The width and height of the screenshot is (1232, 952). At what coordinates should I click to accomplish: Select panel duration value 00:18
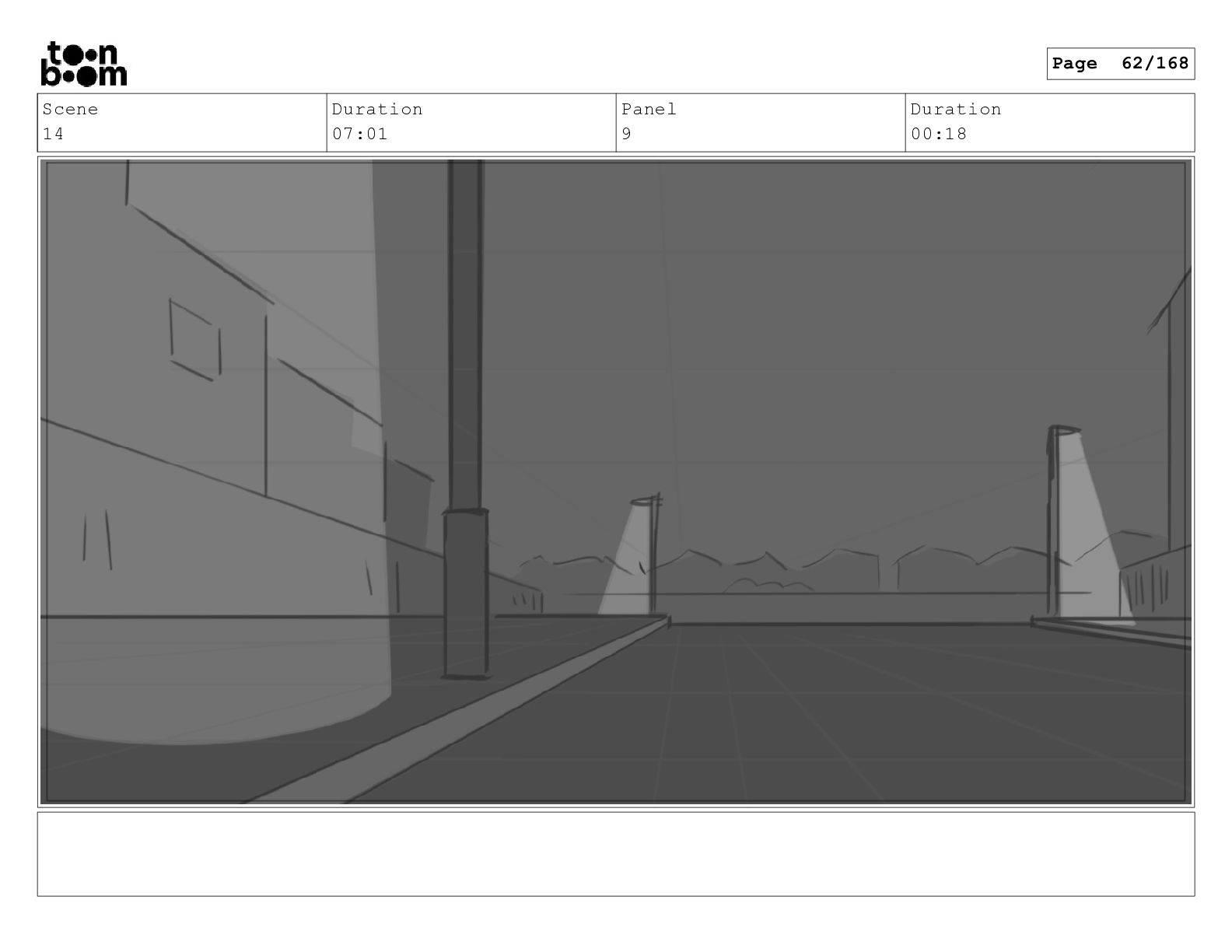pyautogui.click(x=939, y=134)
